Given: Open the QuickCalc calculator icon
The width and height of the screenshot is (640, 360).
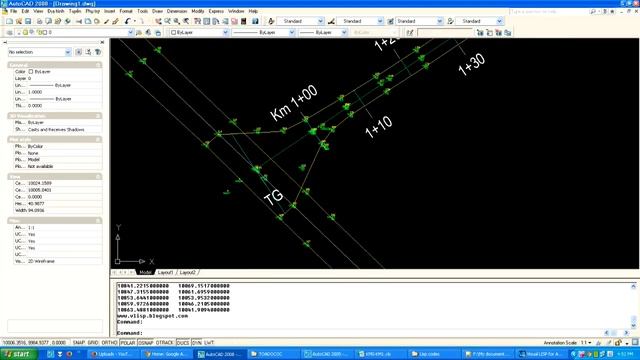Looking at the screenshot, I should pyautogui.click(x=244, y=21).
